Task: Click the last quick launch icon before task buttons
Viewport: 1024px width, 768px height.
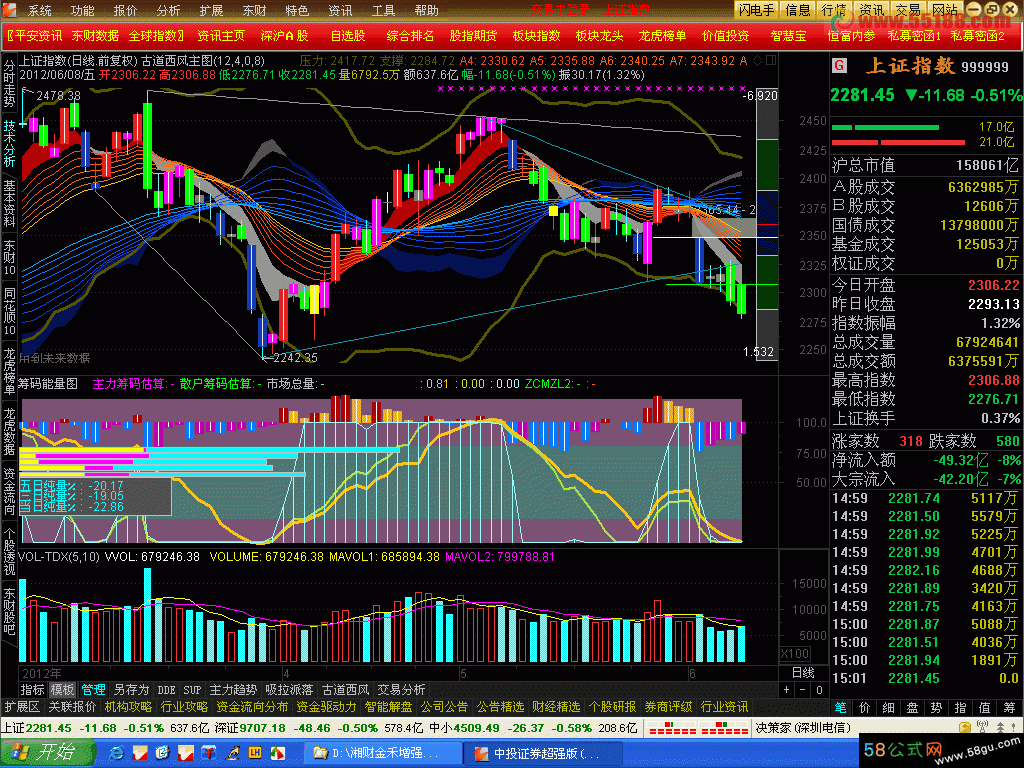Action: [x=278, y=753]
